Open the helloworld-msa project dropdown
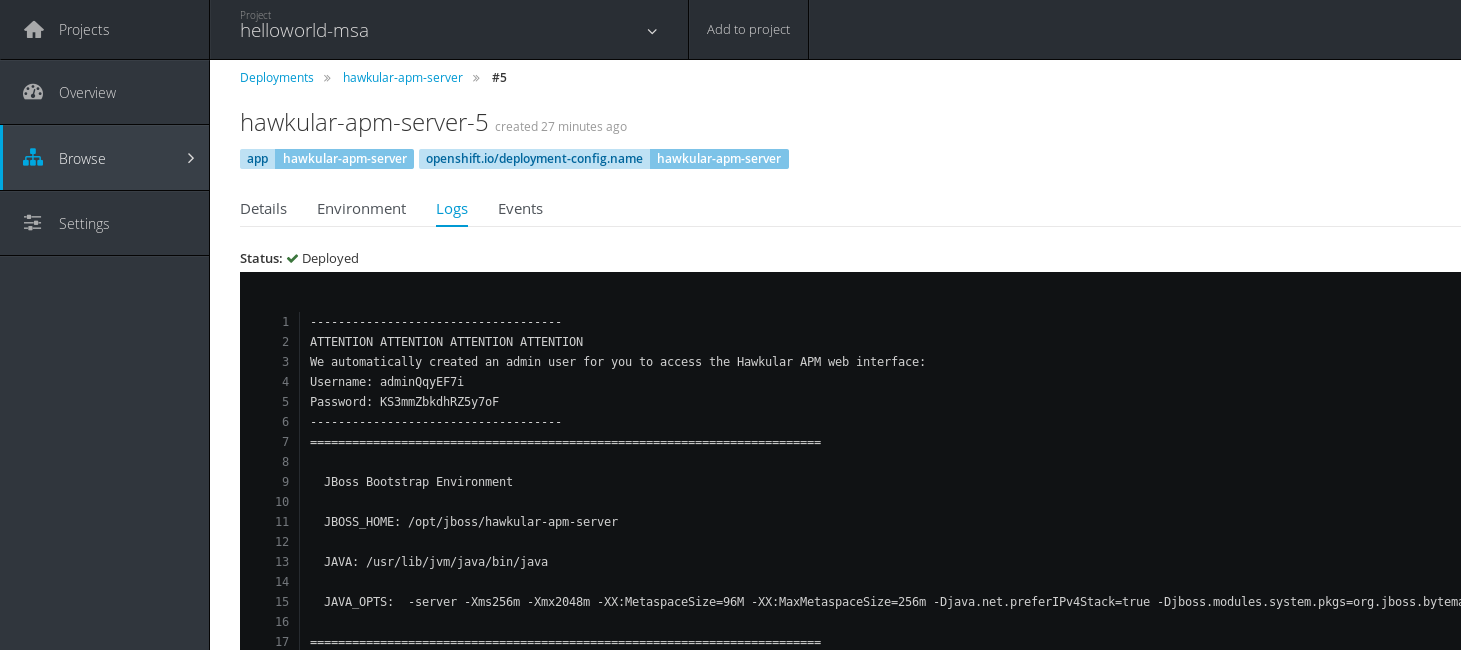Viewport: 1461px width, 650px height. pyautogui.click(x=449, y=30)
